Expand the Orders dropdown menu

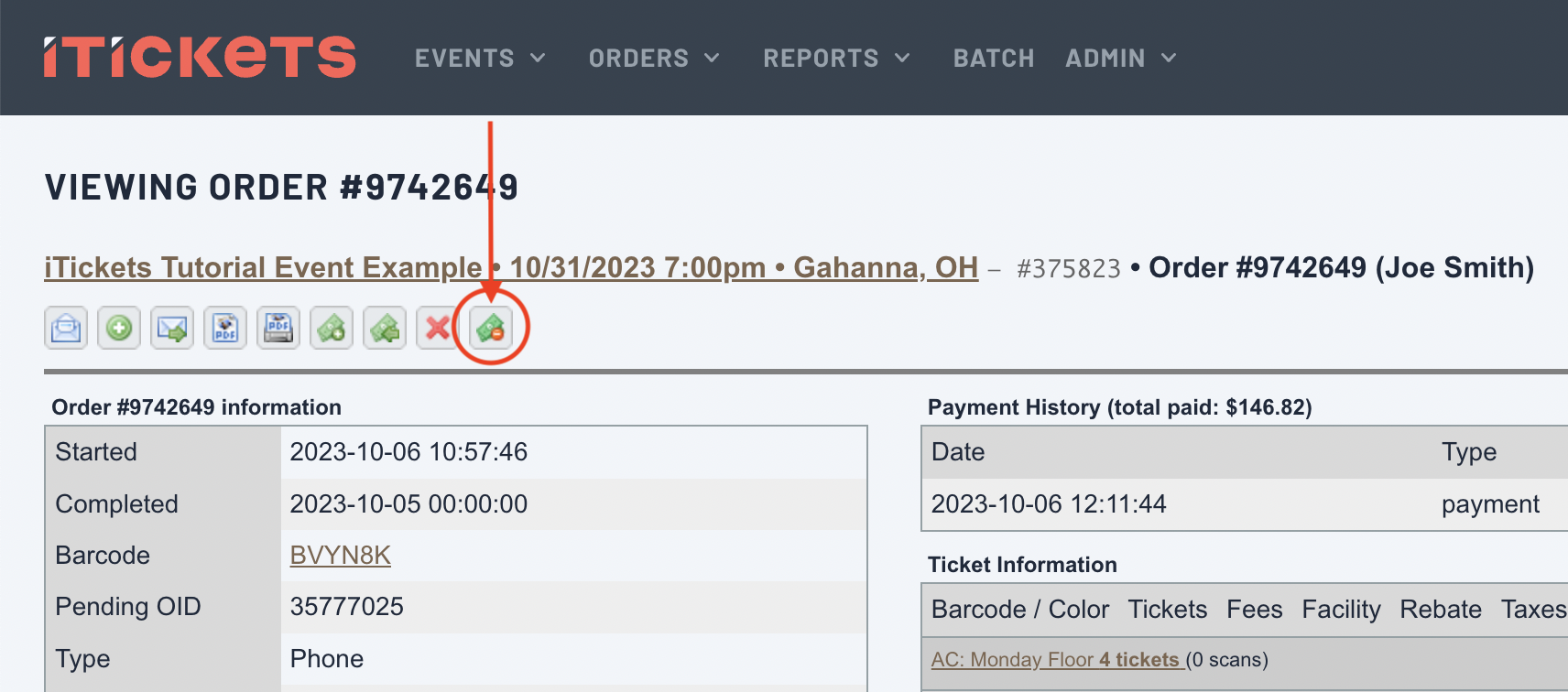654,58
